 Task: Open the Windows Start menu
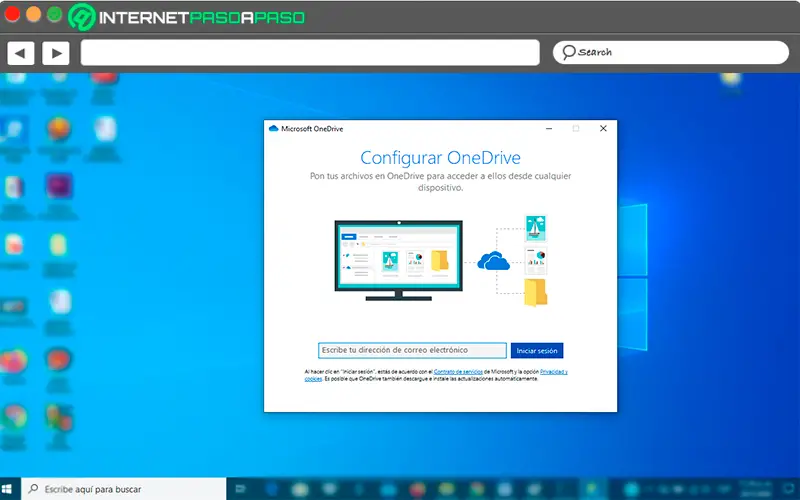coord(7,489)
